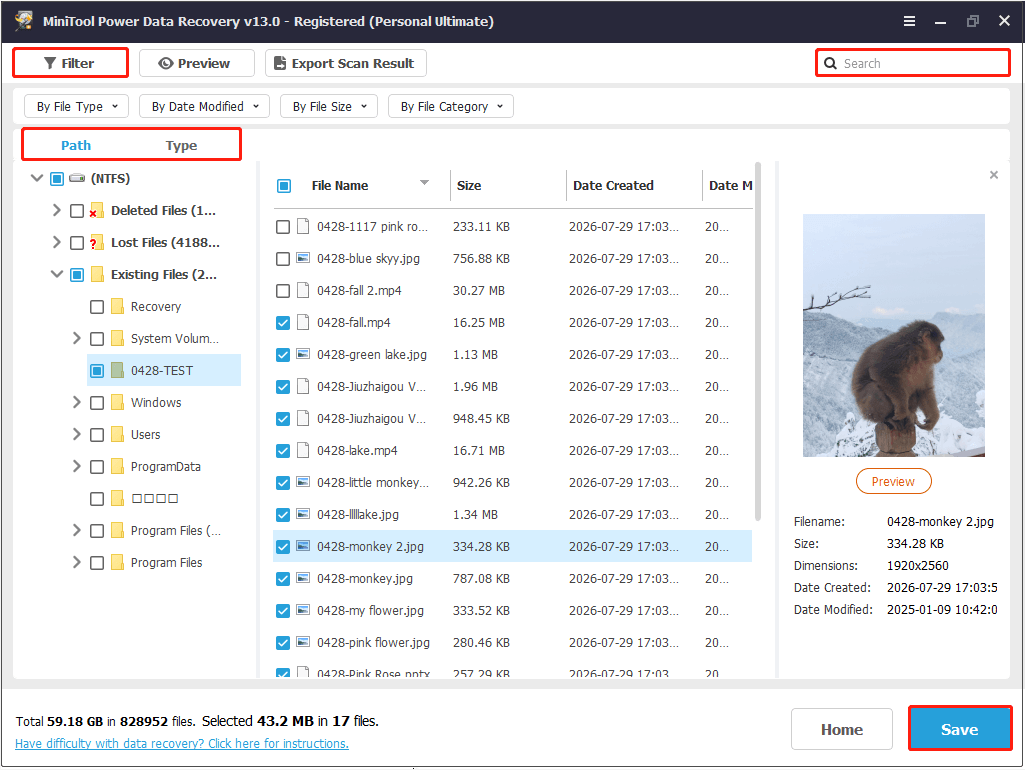Click the file icon of 0428-fall.mp4
The height and width of the screenshot is (770, 1025).
point(303,322)
